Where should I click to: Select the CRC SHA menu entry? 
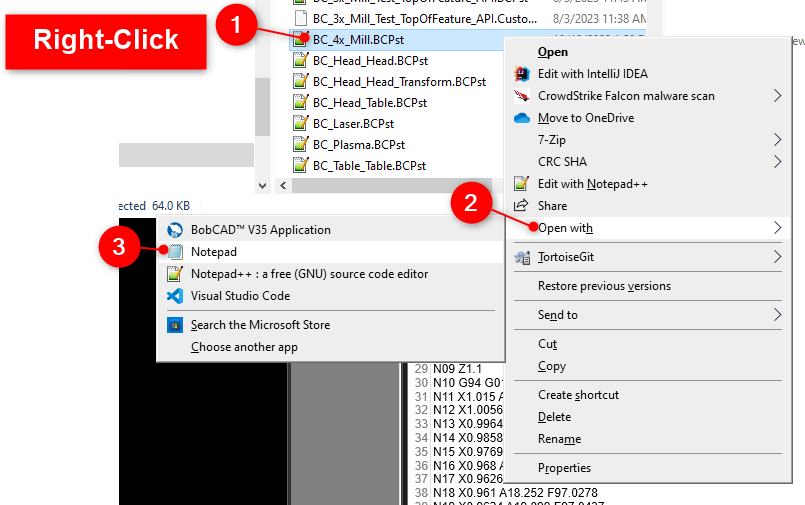click(562, 162)
